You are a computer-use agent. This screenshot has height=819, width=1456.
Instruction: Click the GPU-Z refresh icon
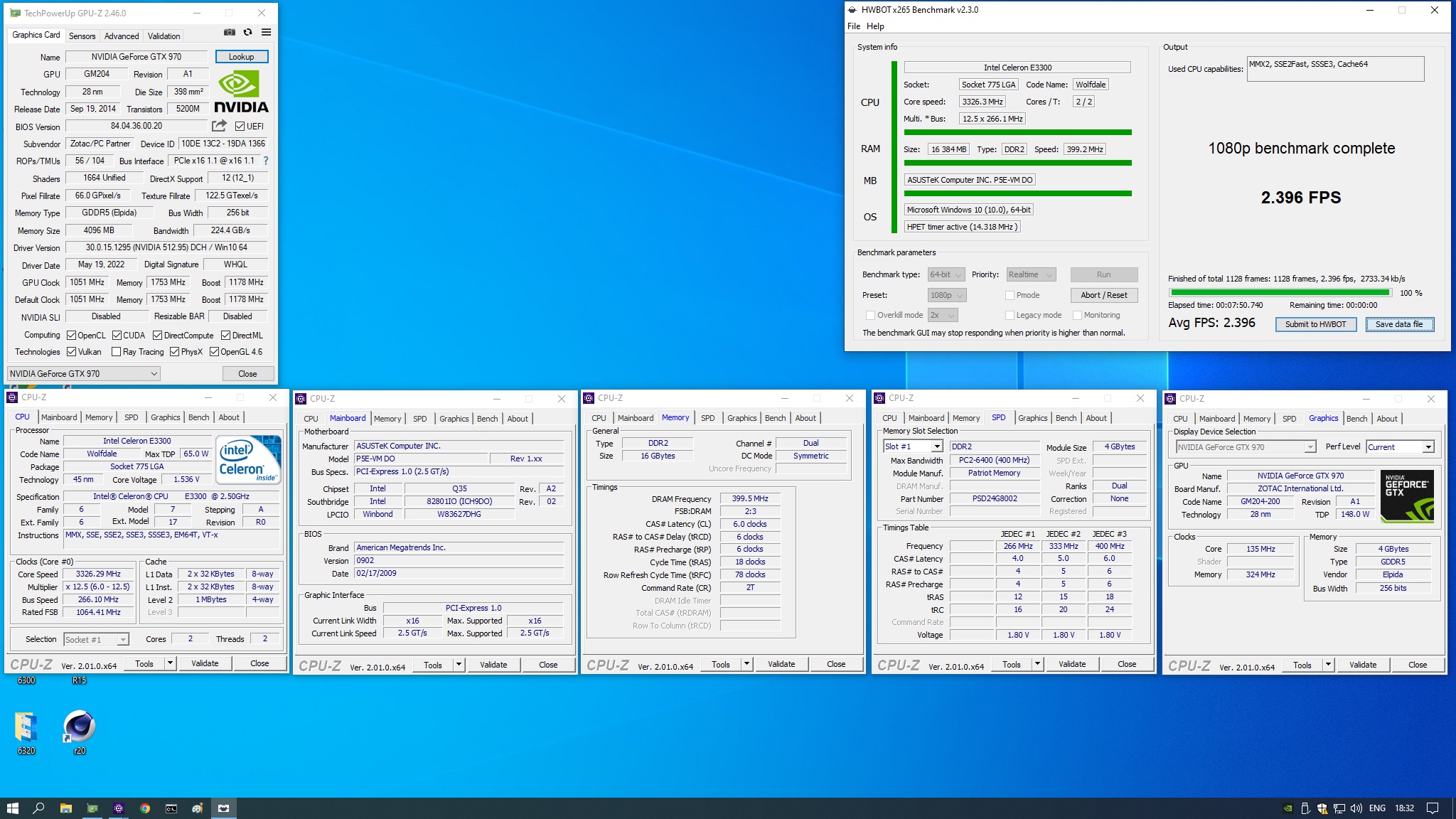point(247,32)
